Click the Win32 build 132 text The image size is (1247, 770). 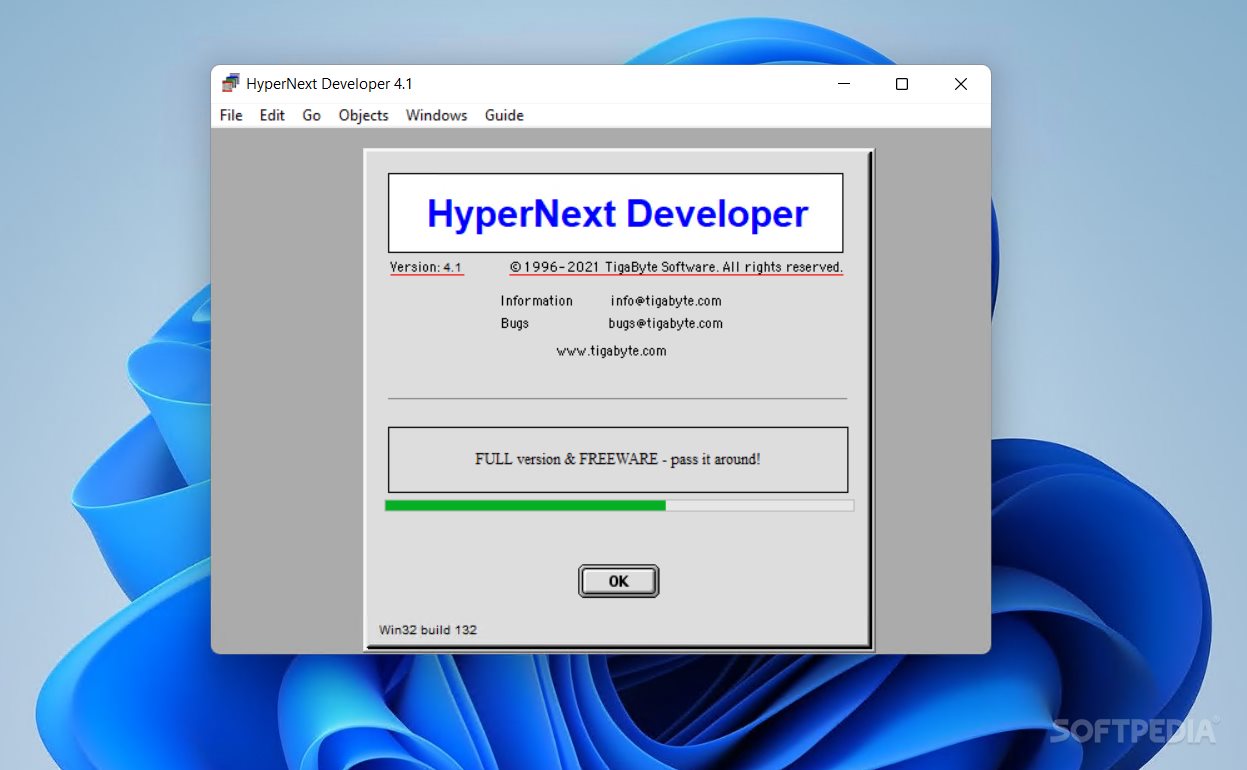(428, 630)
